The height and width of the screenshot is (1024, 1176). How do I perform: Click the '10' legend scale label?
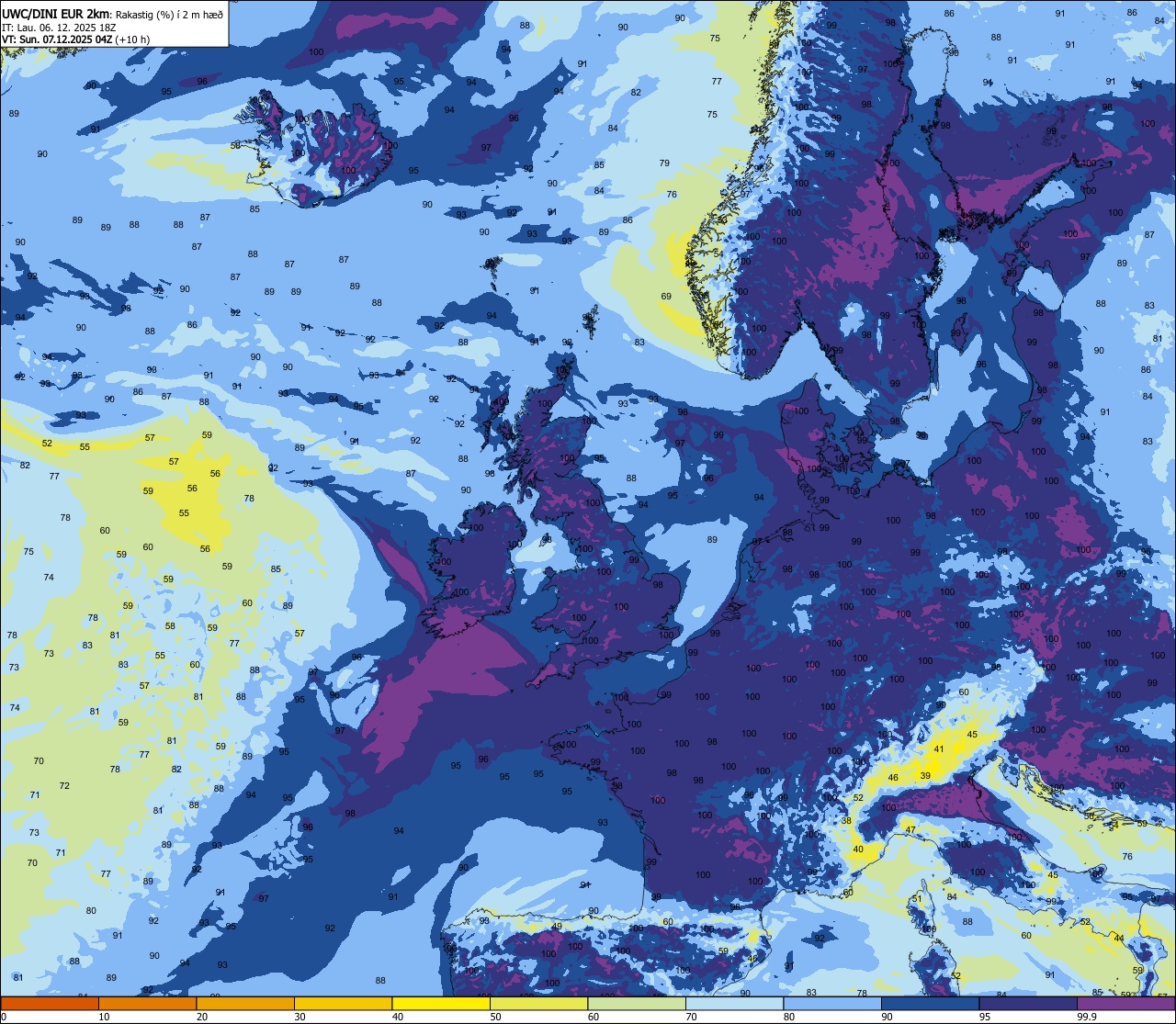point(104,1017)
